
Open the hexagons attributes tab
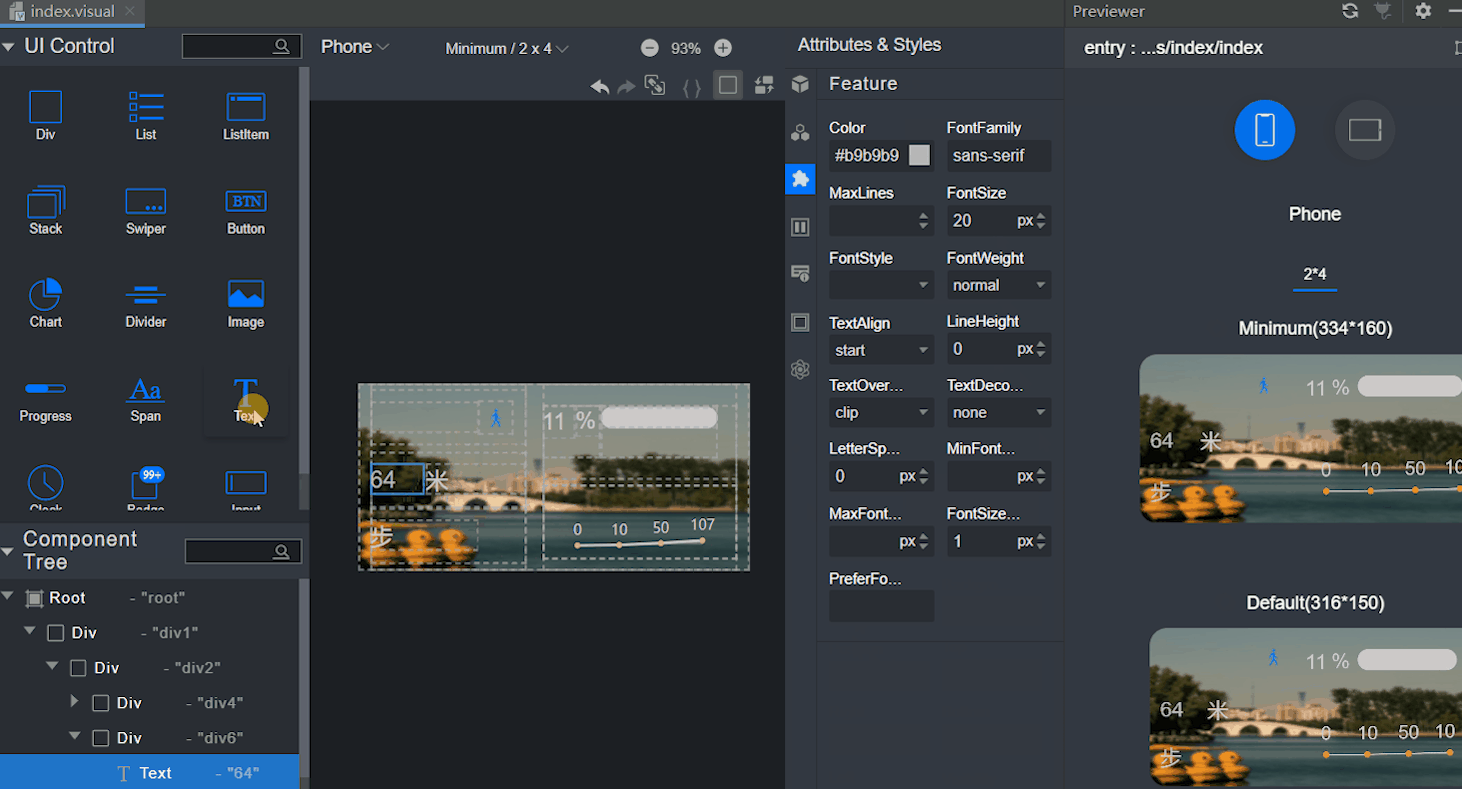800,132
